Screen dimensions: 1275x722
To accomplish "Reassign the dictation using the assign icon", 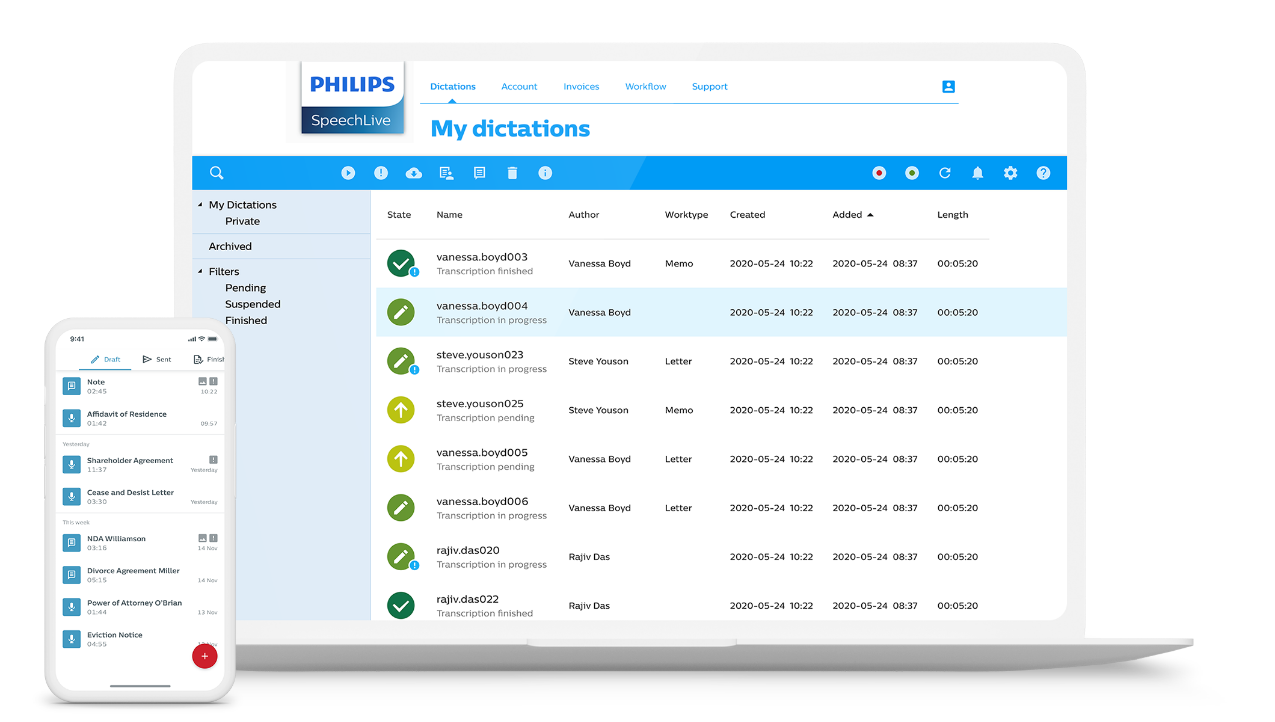I will coord(446,172).
